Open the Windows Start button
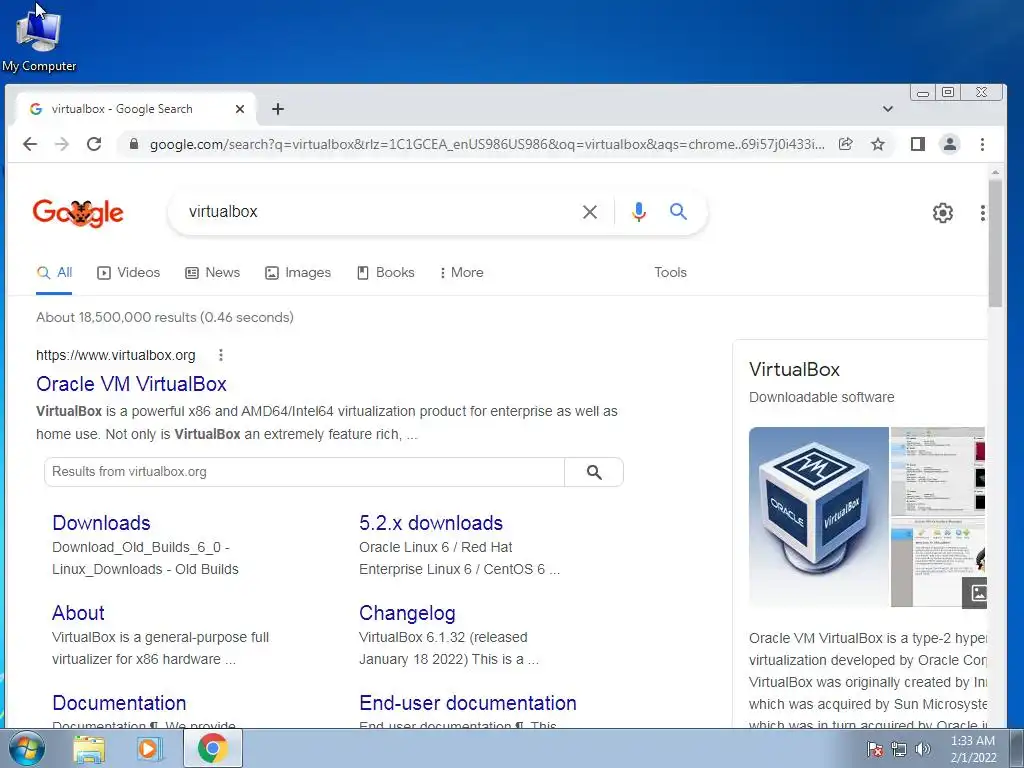Screen dimensions: 1024x768 (x=27, y=748)
